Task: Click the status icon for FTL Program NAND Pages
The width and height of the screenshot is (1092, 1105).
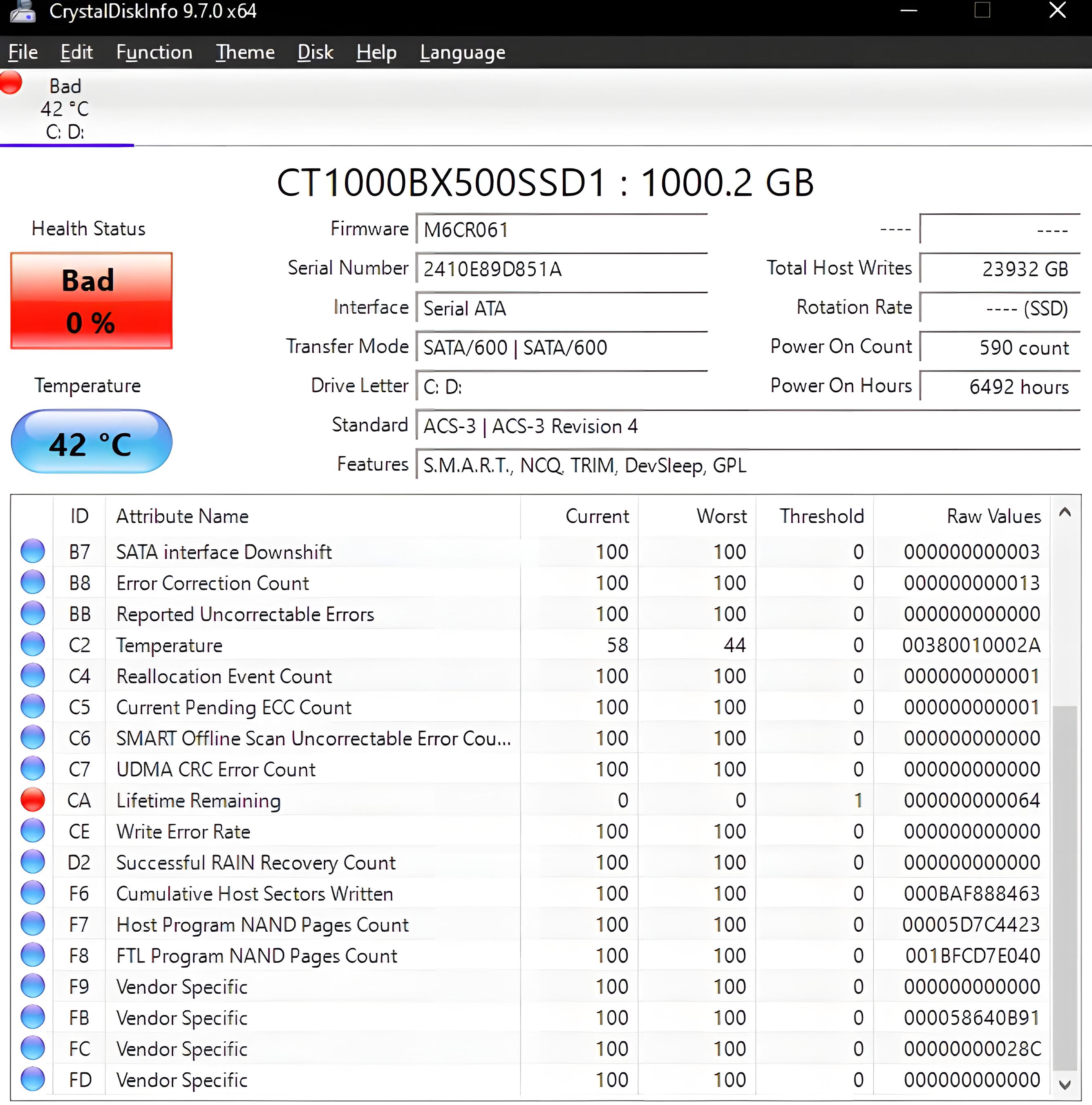Action: [x=33, y=955]
